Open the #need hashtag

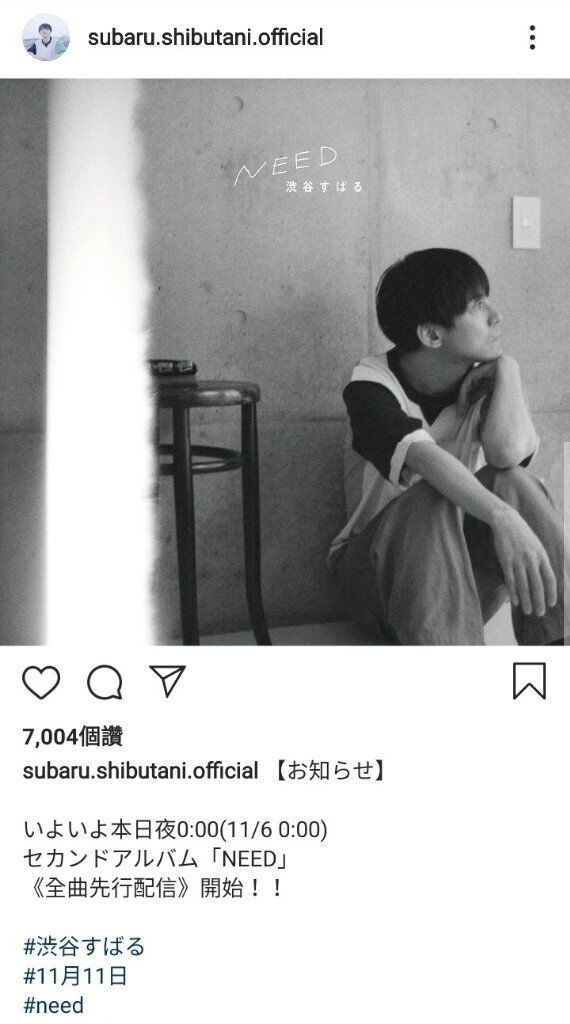(54, 1005)
